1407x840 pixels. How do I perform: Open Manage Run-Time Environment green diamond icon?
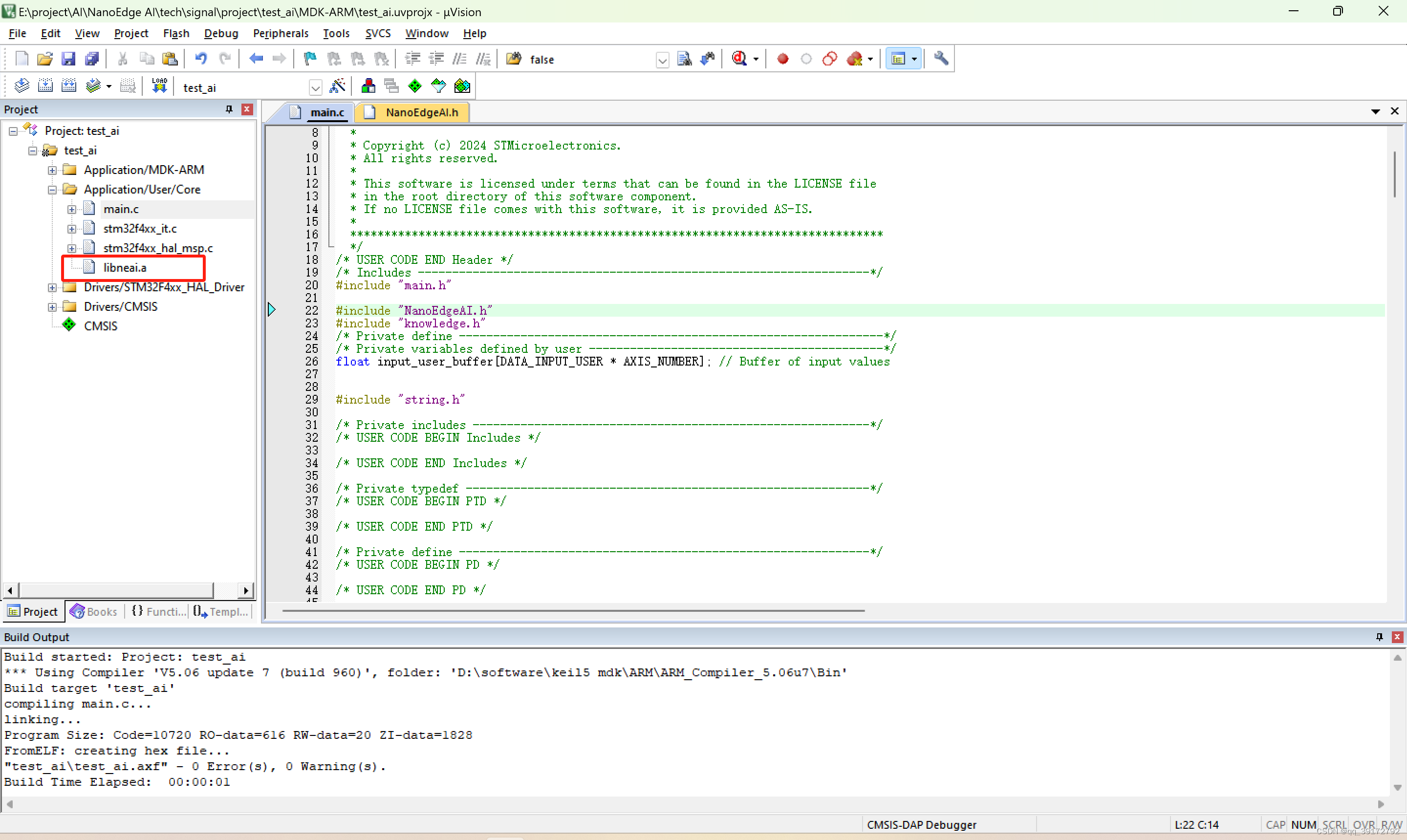[415, 86]
